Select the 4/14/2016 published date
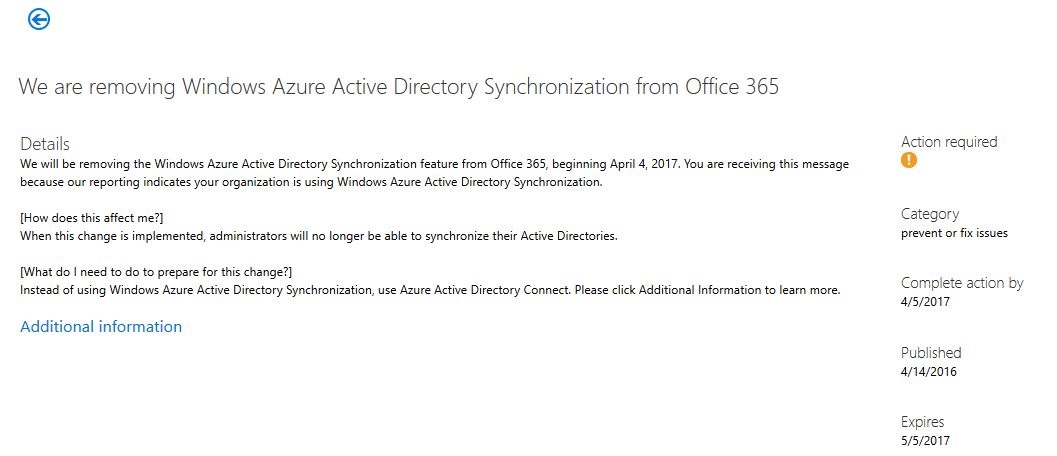The height and width of the screenshot is (456, 1057). 929,372
